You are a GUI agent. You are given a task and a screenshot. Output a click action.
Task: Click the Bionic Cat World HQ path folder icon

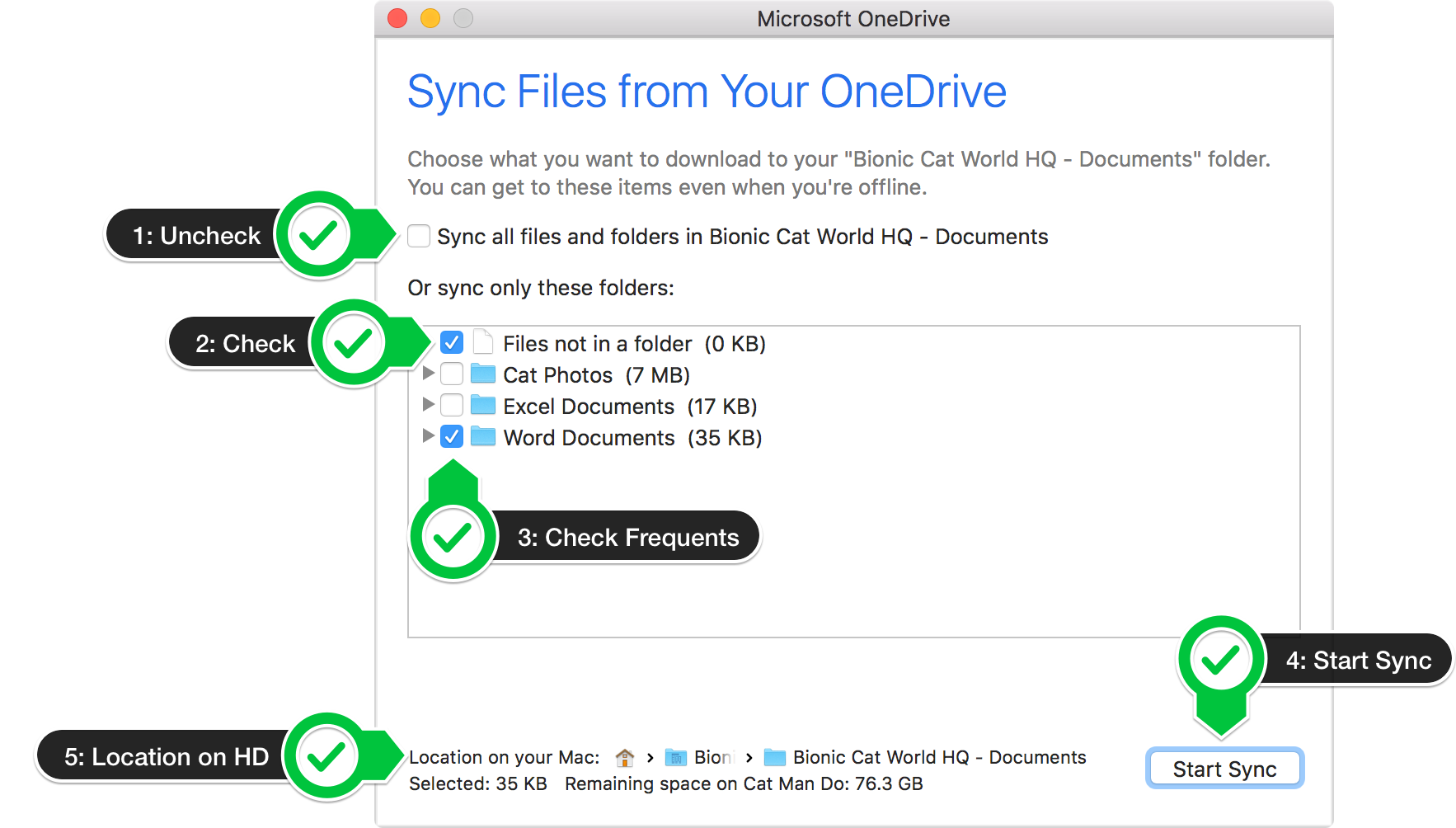tap(775, 757)
